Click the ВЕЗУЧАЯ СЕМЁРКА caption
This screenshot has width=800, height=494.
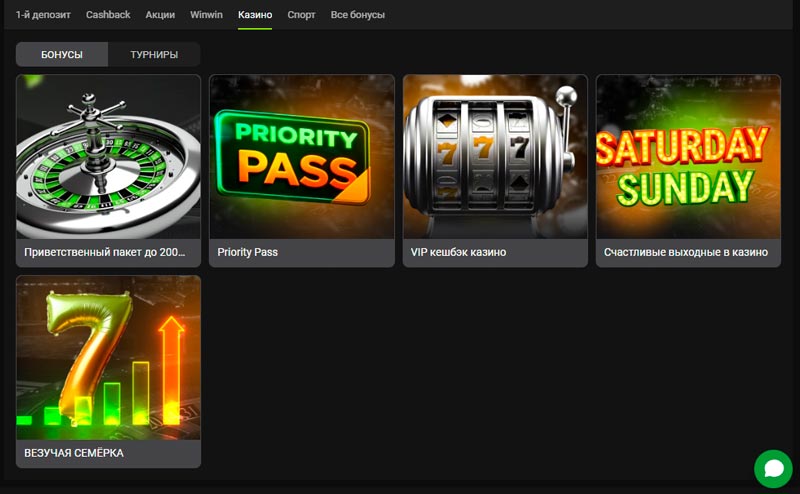click(x=74, y=453)
